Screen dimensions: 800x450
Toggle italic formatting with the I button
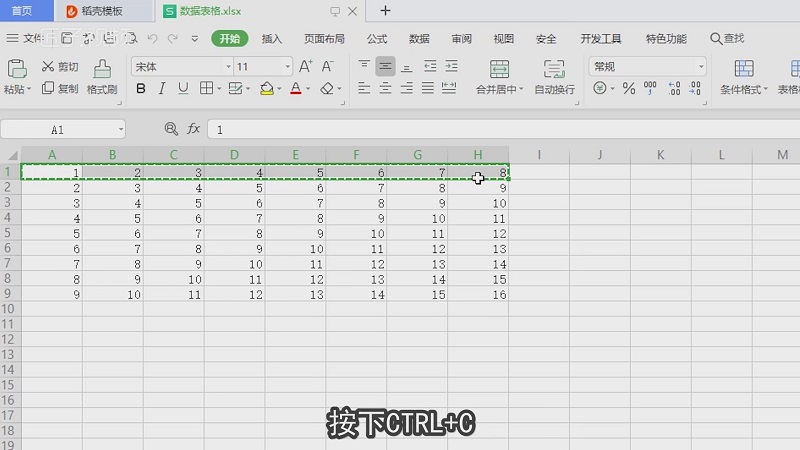[x=161, y=89]
